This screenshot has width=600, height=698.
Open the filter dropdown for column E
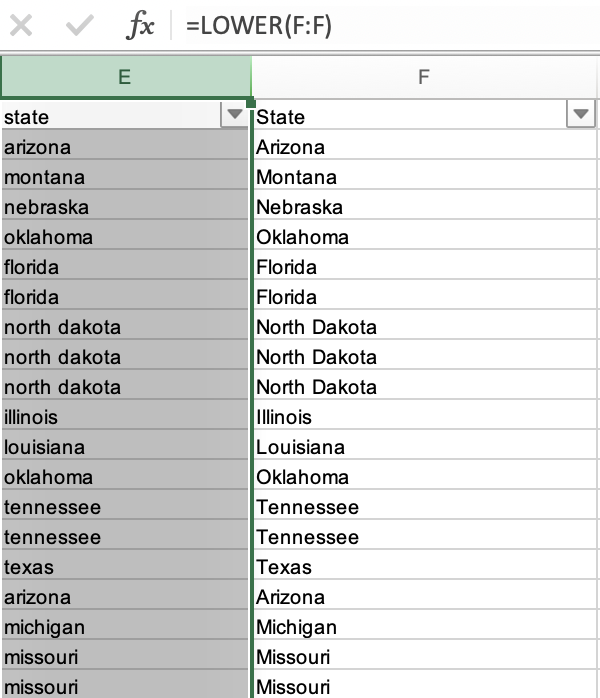234,116
